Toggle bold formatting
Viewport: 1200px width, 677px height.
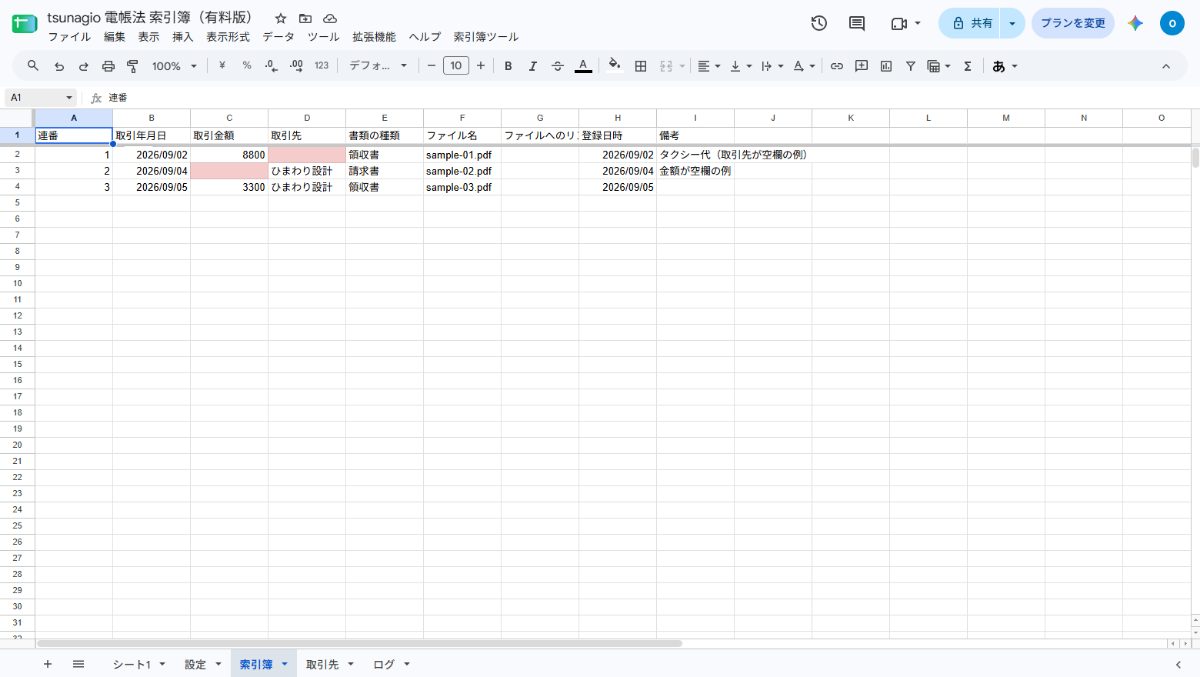pos(508,66)
